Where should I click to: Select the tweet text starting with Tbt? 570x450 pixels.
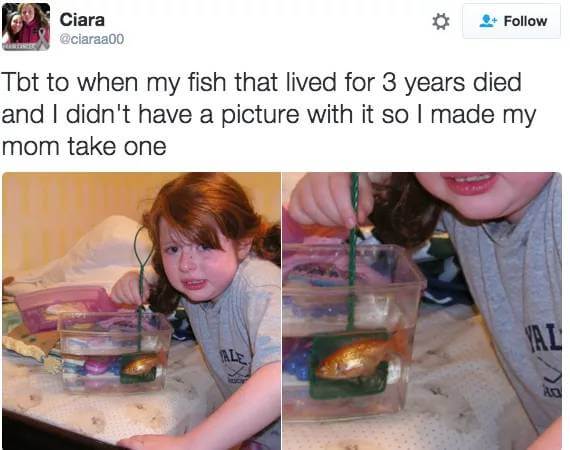tap(268, 114)
